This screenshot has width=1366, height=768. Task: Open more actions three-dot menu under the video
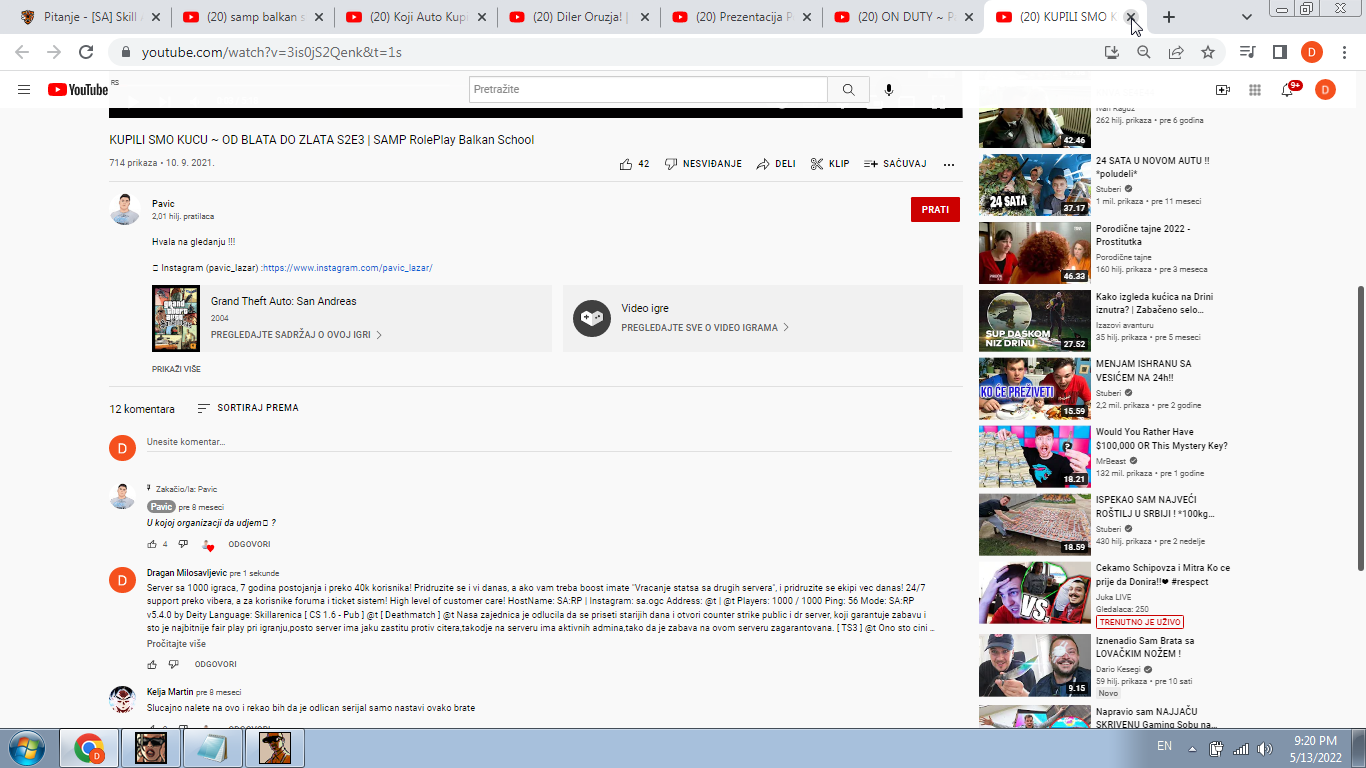(x=949, y=164)
